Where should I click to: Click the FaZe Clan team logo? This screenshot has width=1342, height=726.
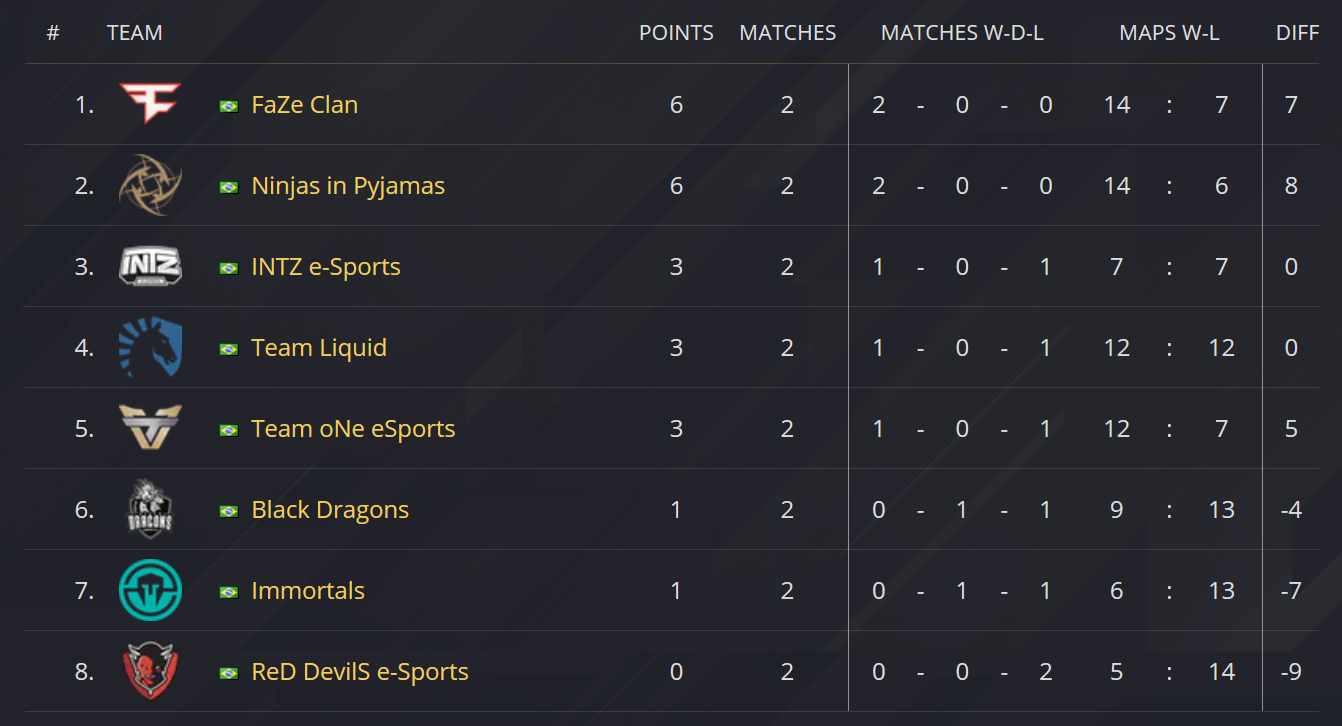point(150,104)
